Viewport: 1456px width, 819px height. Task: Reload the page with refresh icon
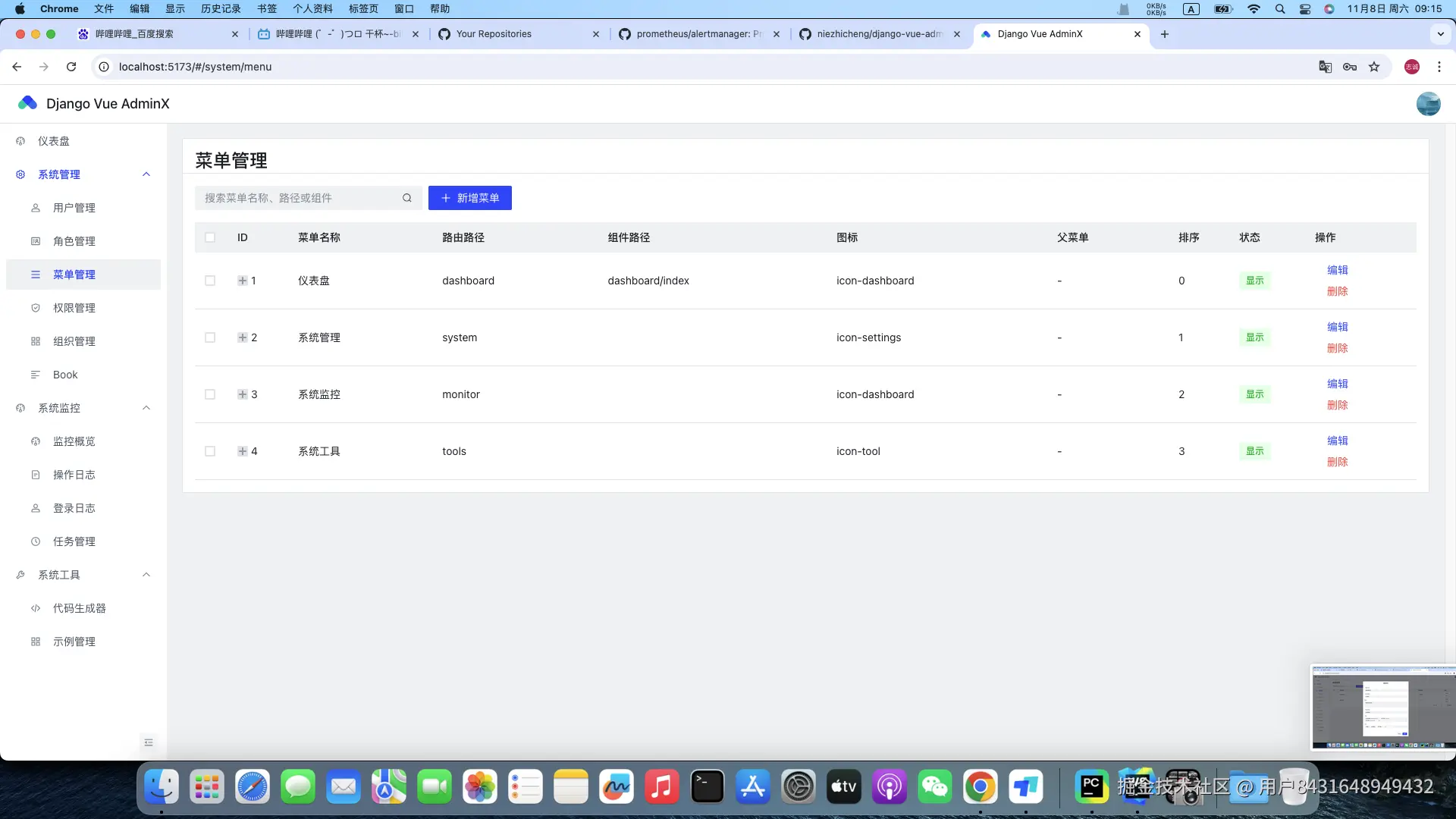point(71,67)
